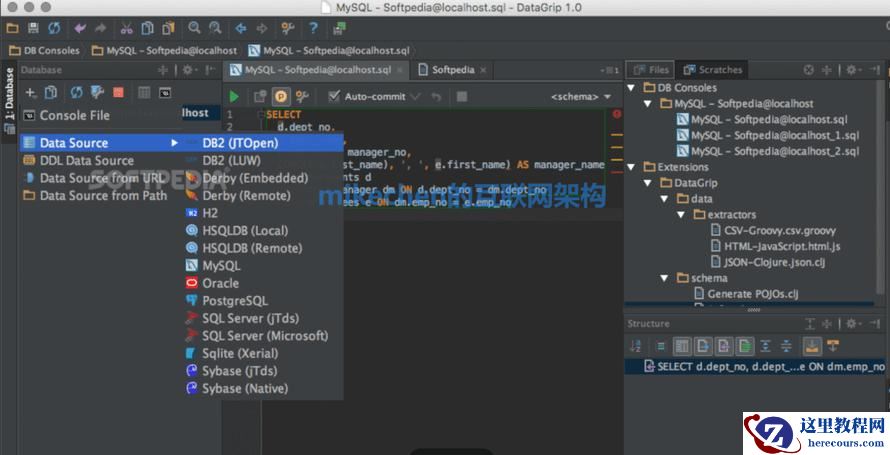
Task: Collapse MySQL - Softpedia@localhost folder in Scratches
Action: (648, 104)
